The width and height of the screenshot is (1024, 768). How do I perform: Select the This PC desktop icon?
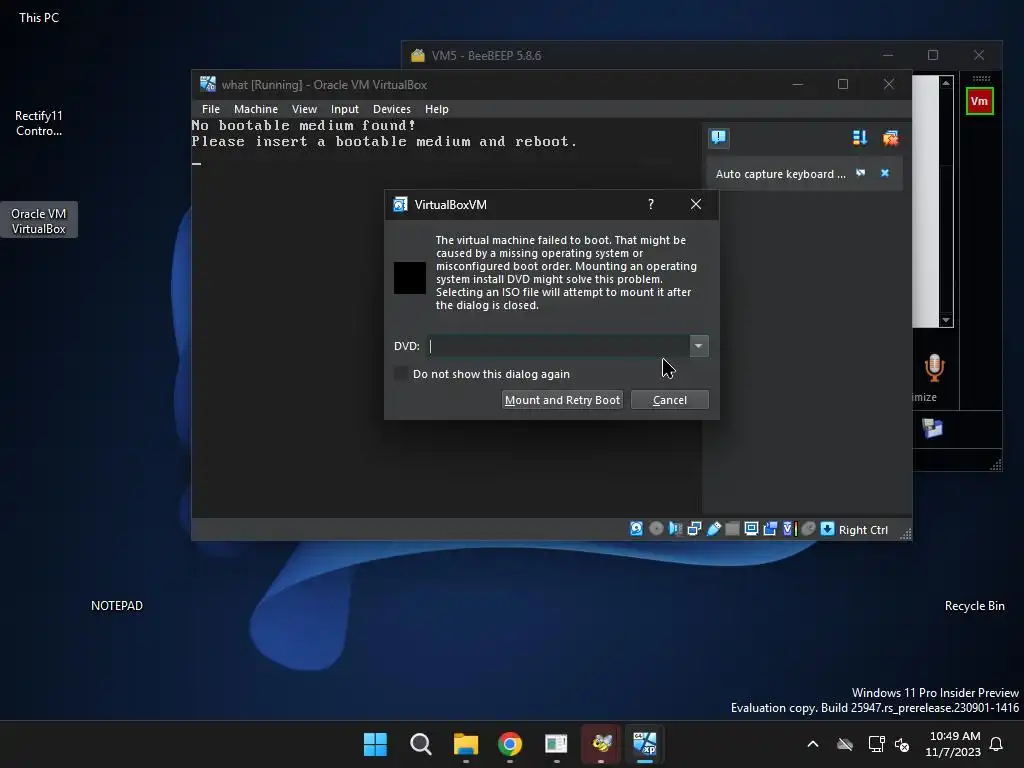(39, 18)
